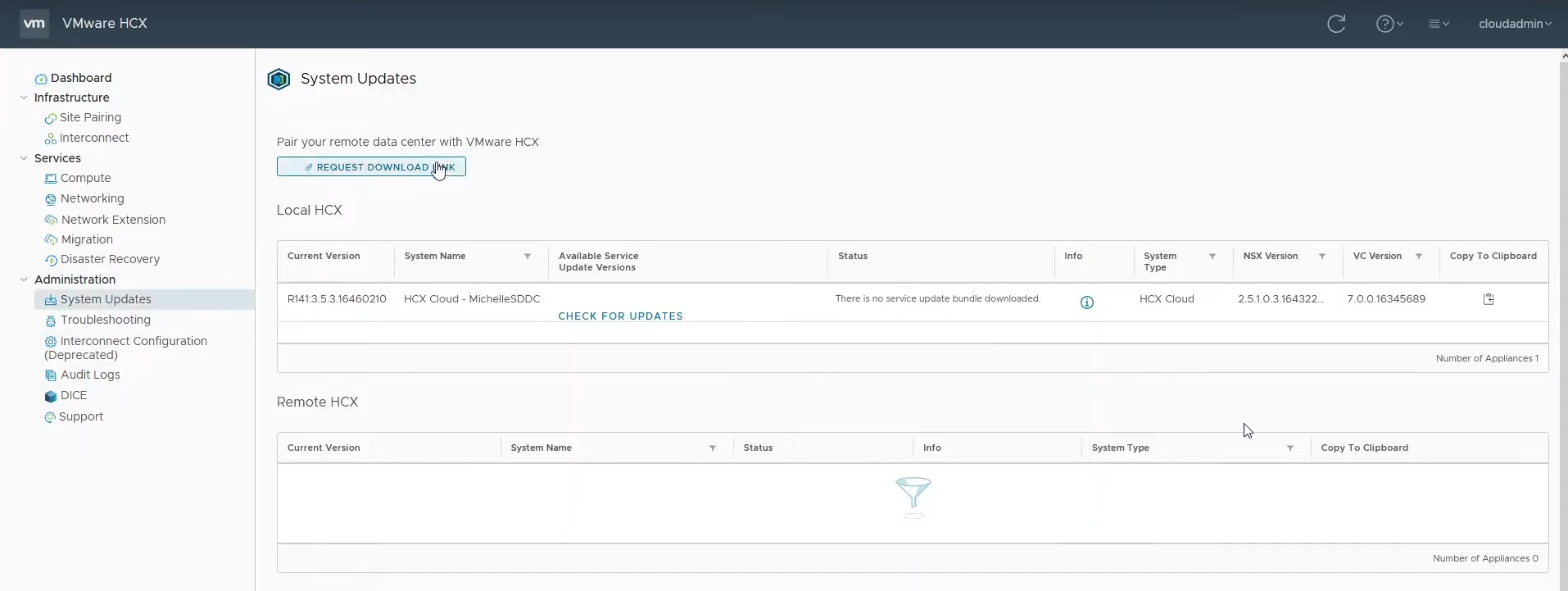Viewport: 1568px width, 591px height.
Task: Click the Site Pairing link icon
Action: 51,118
